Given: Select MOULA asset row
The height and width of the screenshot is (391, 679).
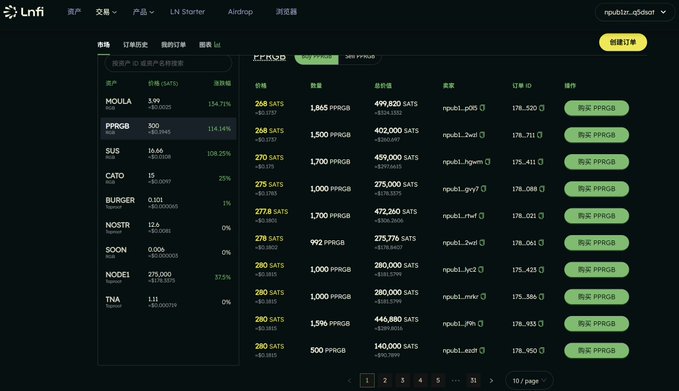Looking at the screenshot, I should tap(168, 104).
